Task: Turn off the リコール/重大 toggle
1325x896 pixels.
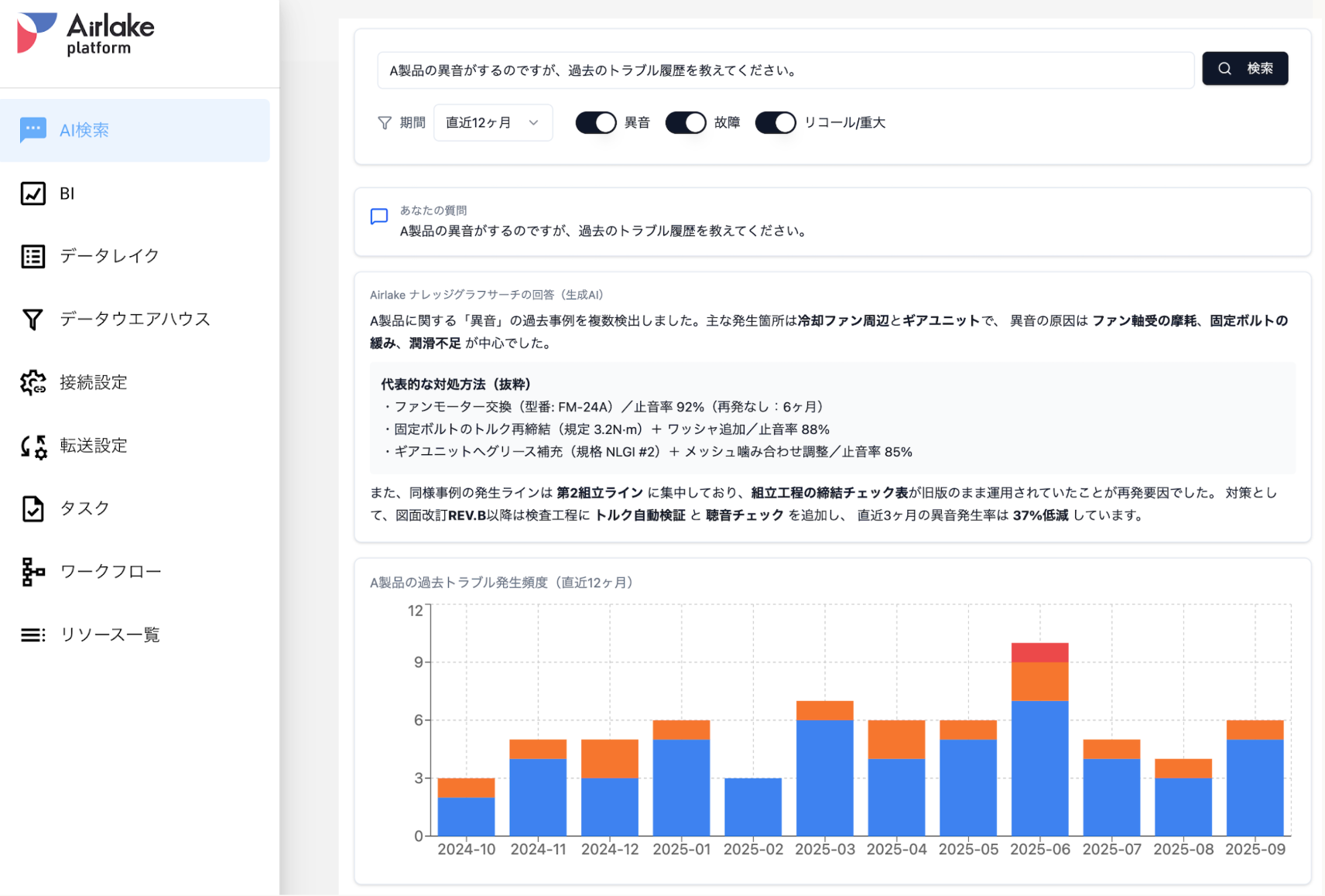Action: (775, 122)
